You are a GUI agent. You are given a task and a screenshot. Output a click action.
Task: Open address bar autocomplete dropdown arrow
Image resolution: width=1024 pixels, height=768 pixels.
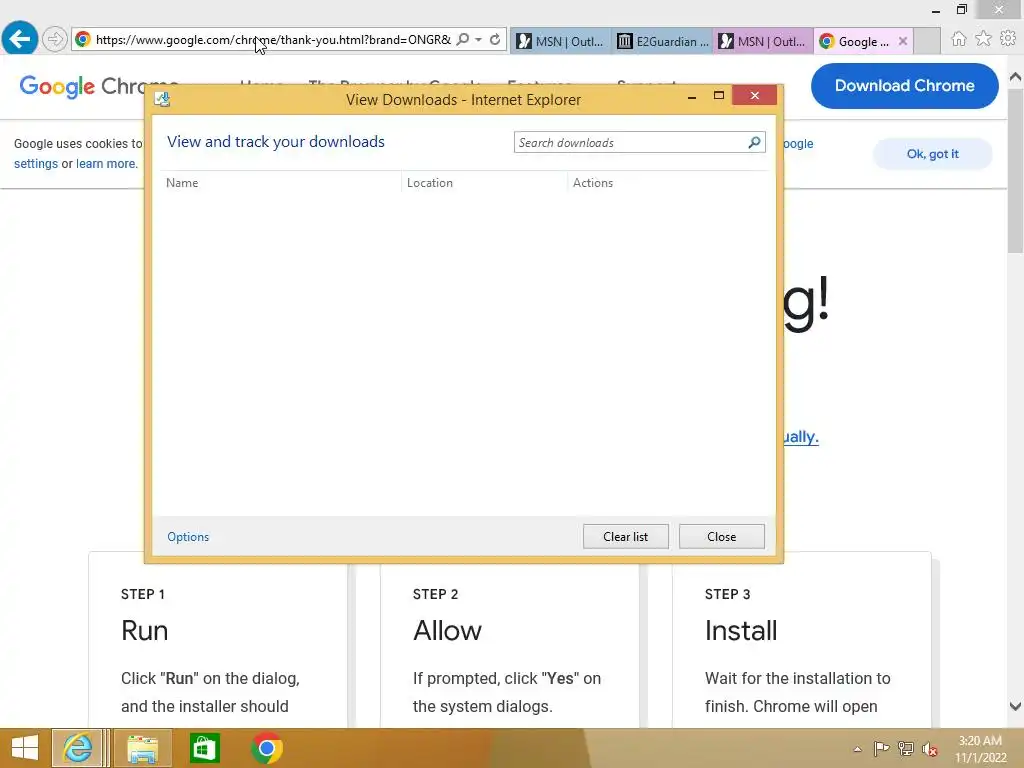(x=479, y=39)
